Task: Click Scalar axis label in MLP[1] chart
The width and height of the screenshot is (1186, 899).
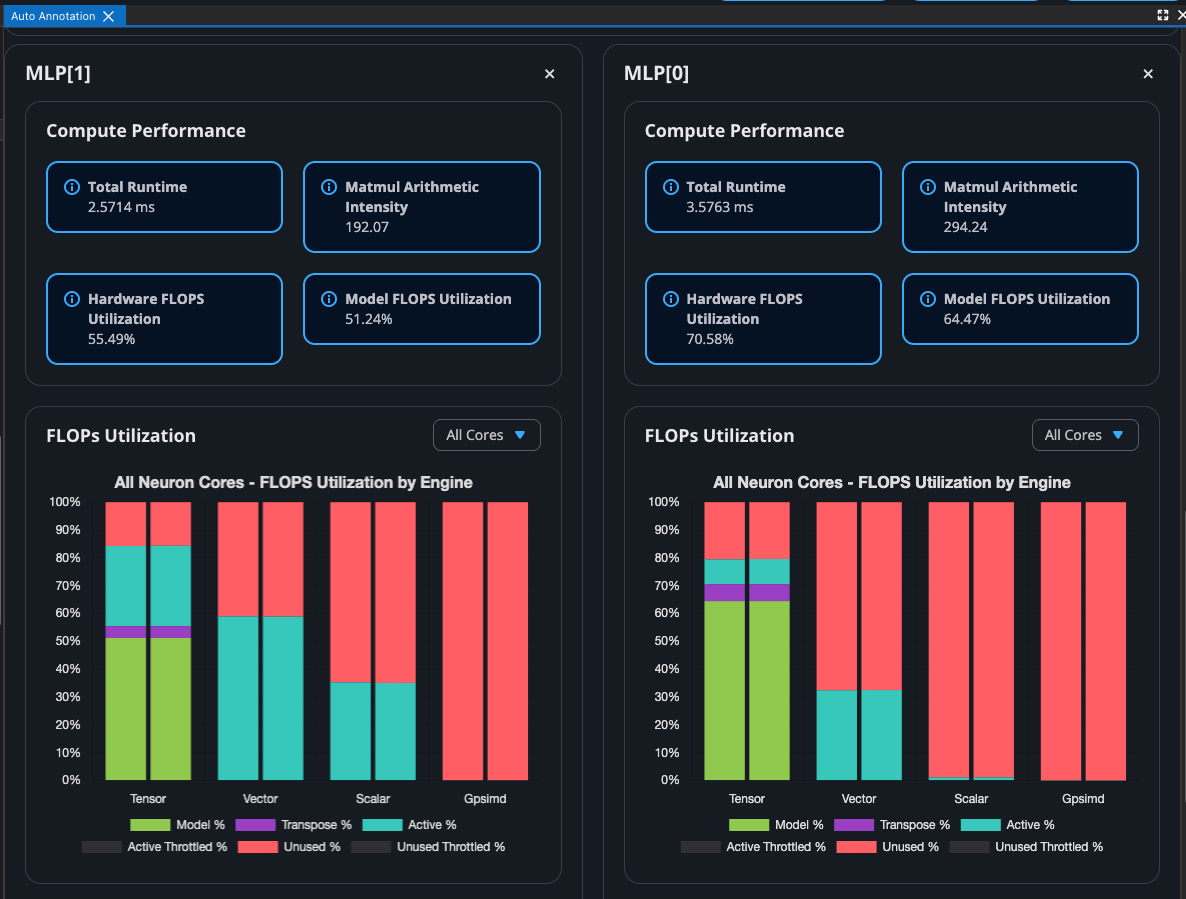Action: [373, 798]
